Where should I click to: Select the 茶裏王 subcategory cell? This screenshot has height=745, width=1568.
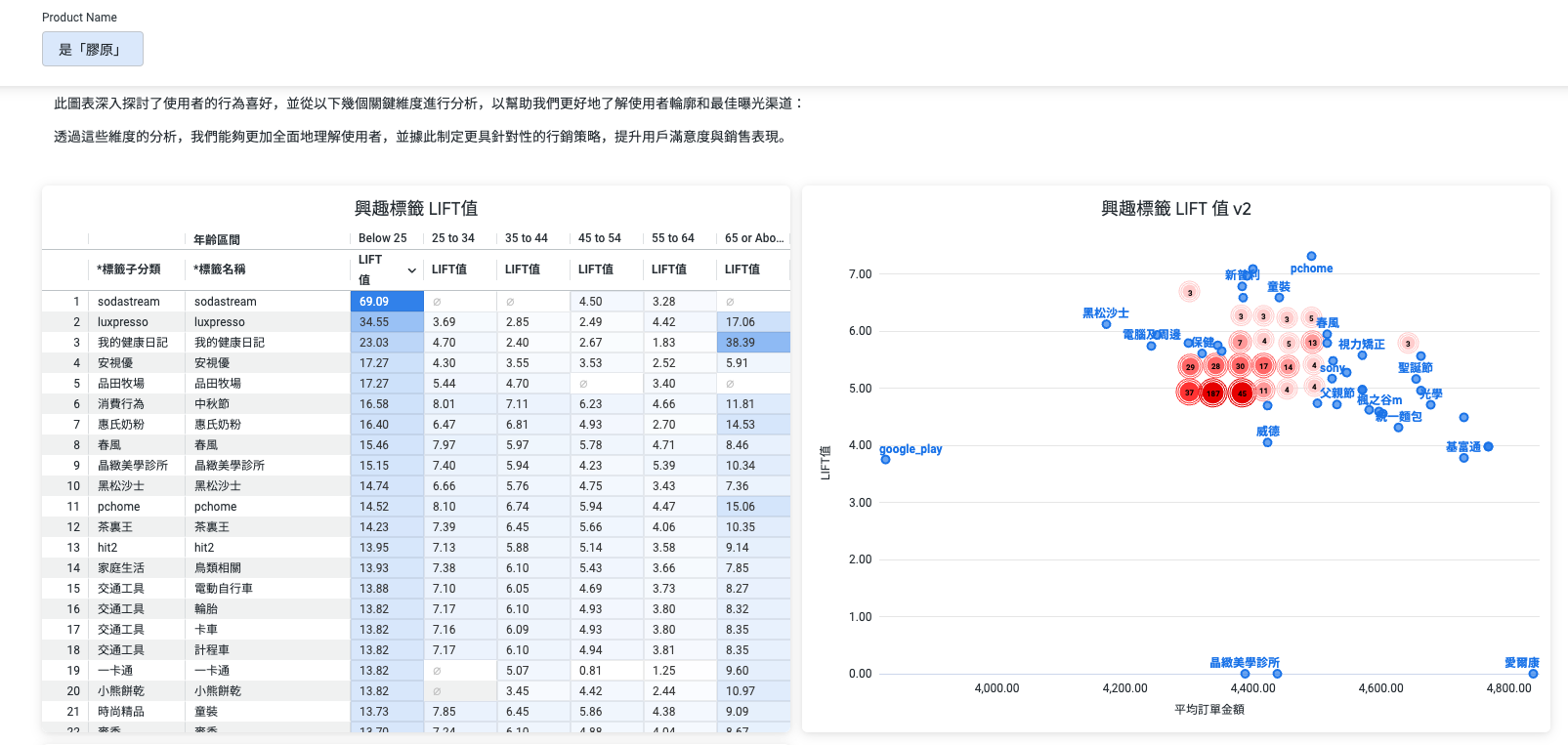coord(136,527)
